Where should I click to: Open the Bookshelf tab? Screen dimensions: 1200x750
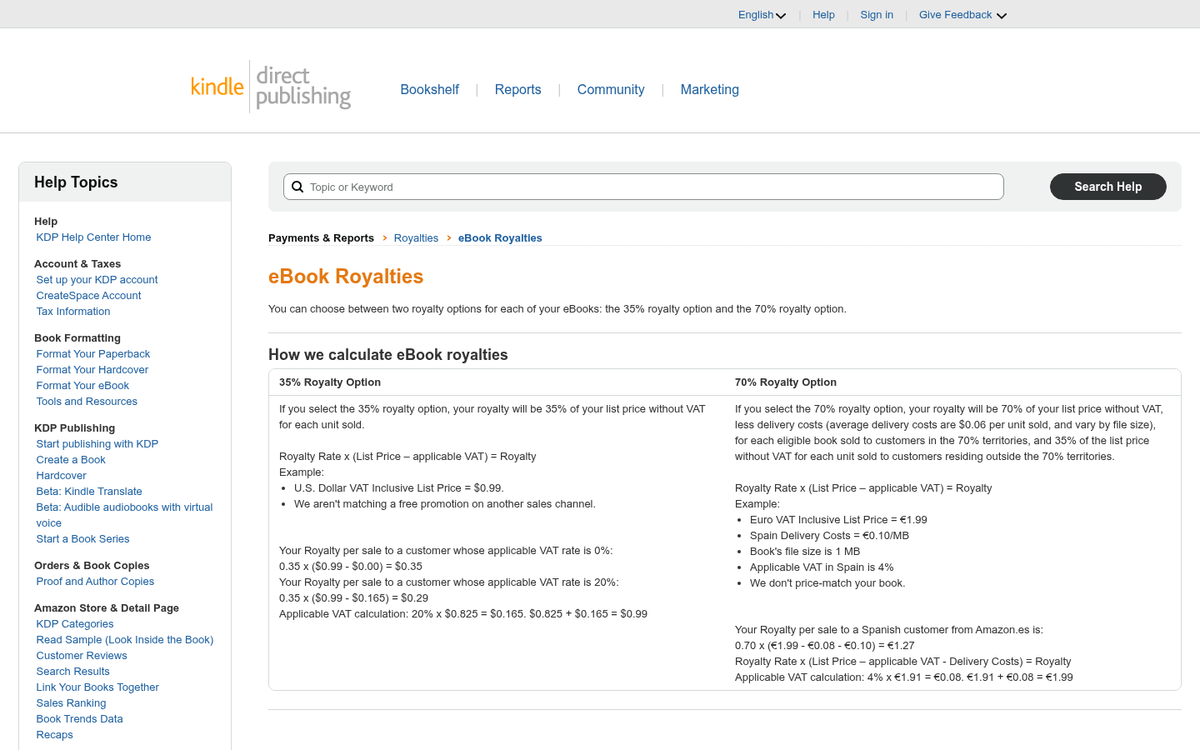430,89
